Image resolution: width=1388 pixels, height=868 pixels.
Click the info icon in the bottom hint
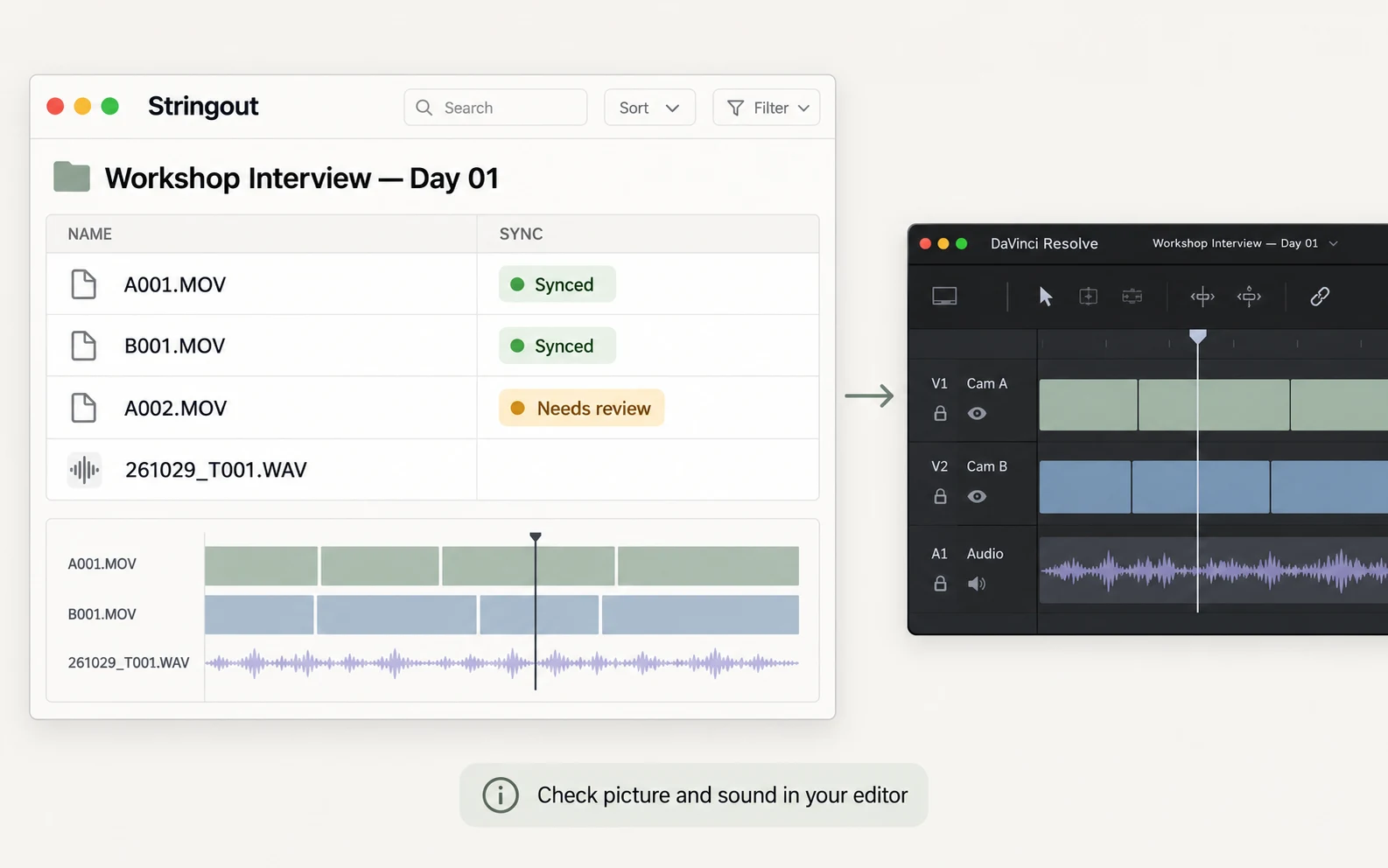501,794
